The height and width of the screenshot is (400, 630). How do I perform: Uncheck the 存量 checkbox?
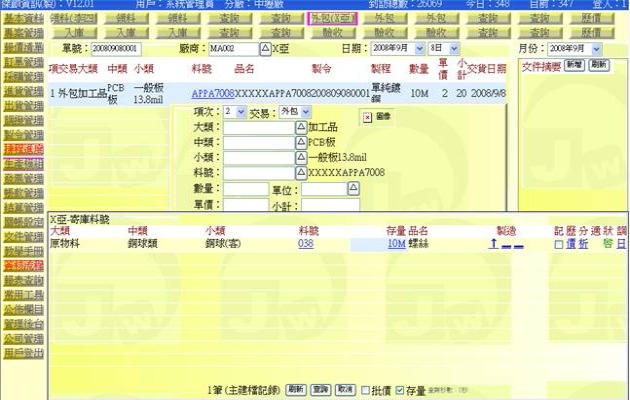(x=400, y=389)
